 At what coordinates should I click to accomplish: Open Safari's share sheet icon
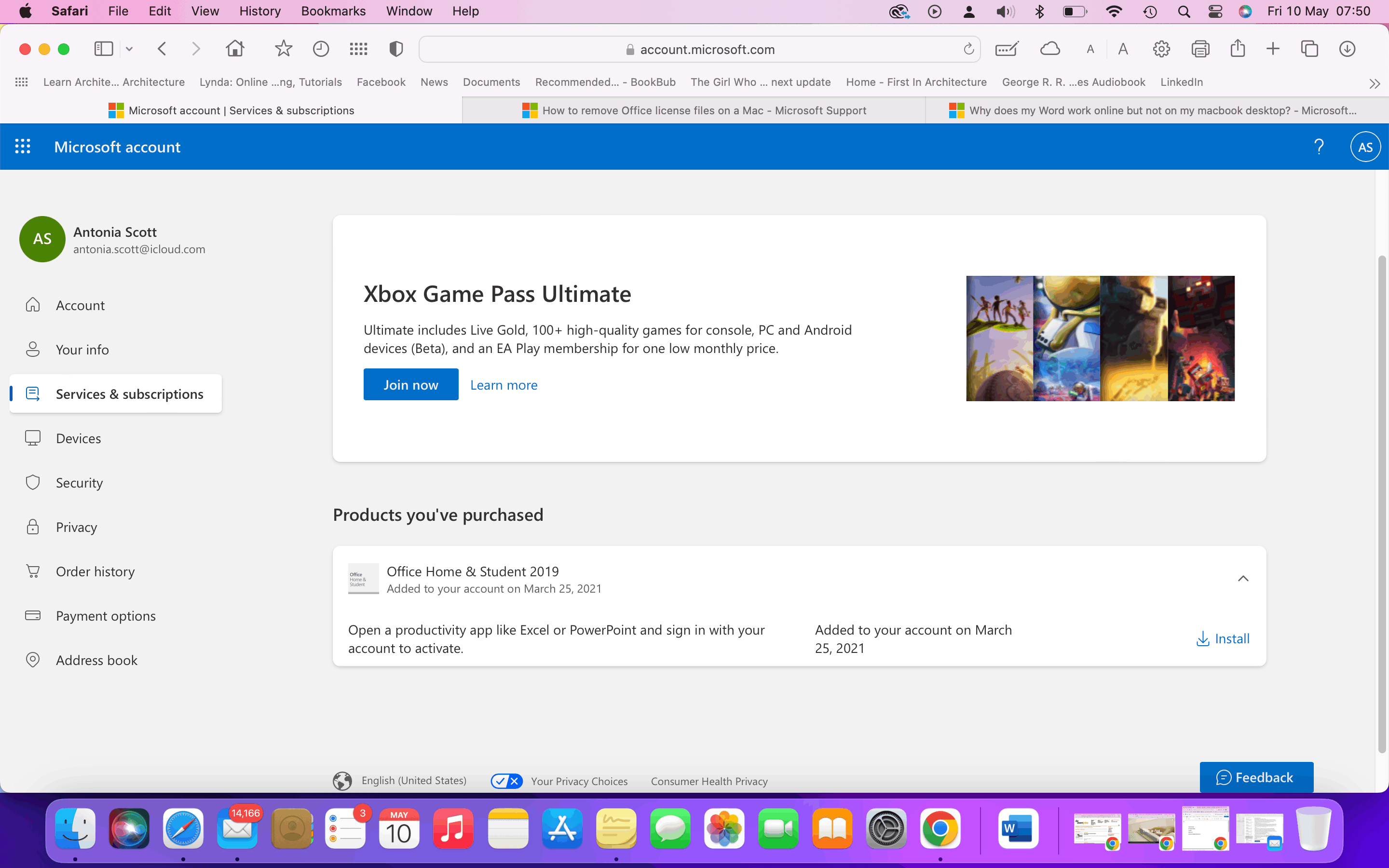click(1238, 49)
